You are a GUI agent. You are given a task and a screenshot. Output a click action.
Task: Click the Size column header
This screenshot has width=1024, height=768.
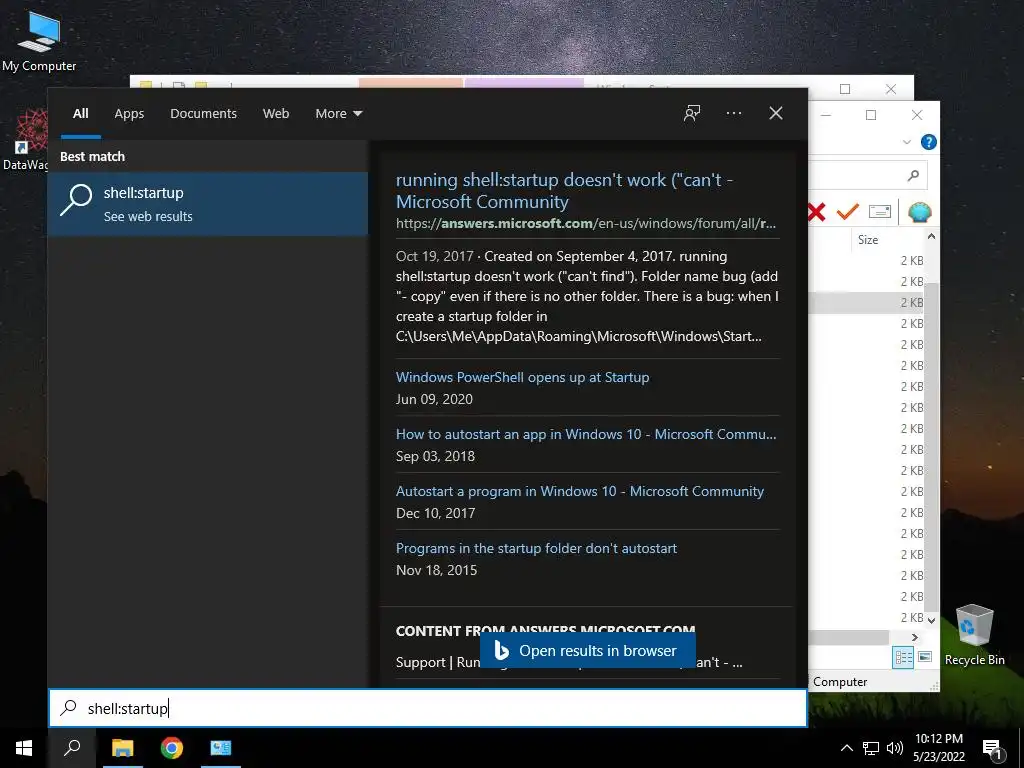tap(868, 240)
